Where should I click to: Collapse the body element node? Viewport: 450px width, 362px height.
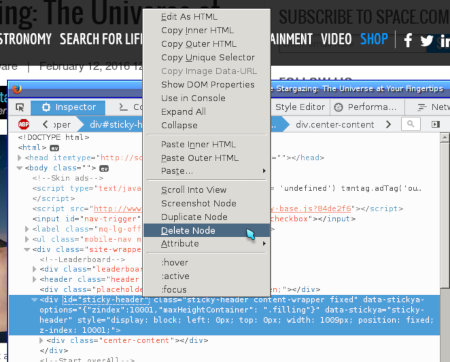[20, 168]
